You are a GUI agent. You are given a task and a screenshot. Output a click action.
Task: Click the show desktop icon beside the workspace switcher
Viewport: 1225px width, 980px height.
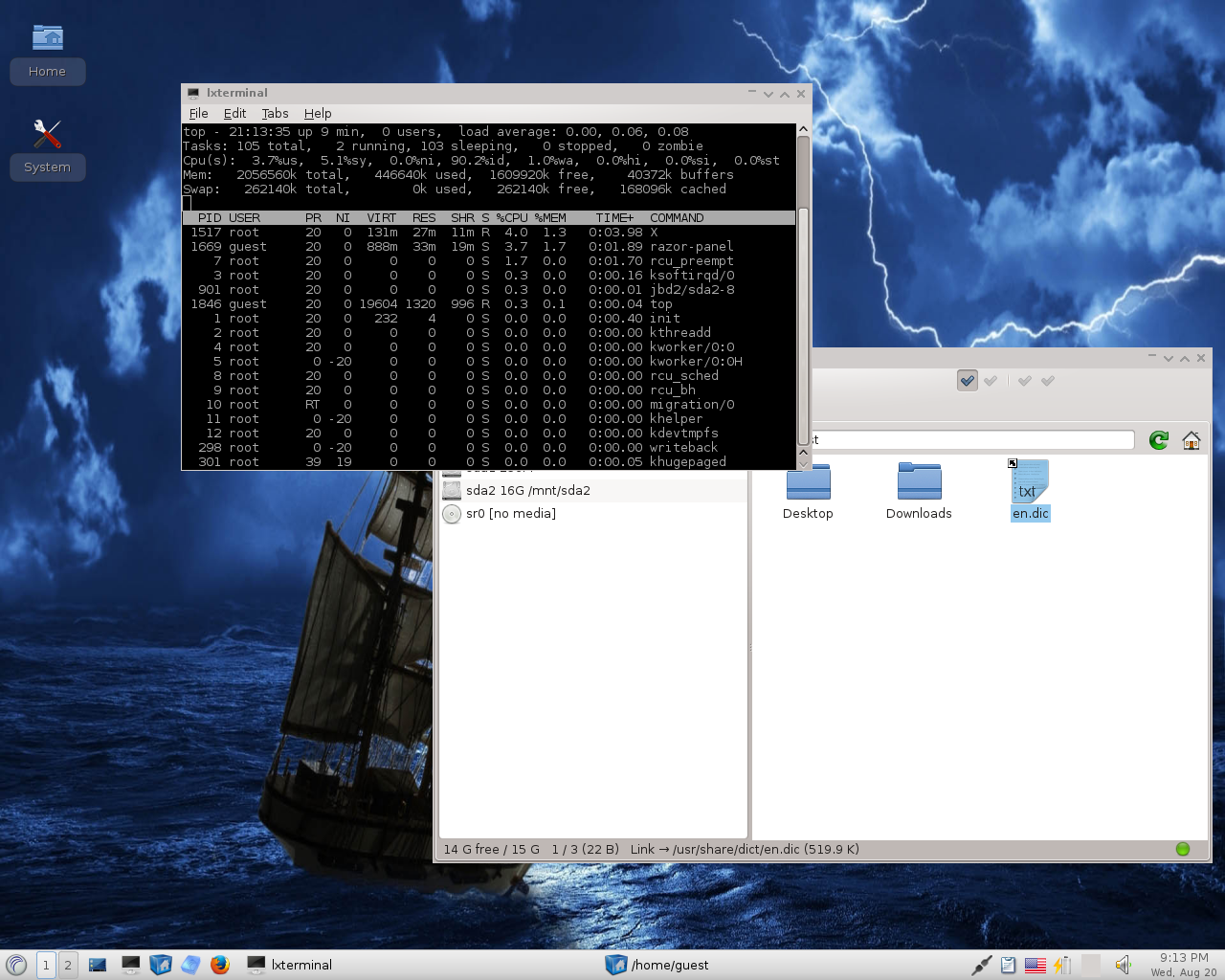click(98, 965)
